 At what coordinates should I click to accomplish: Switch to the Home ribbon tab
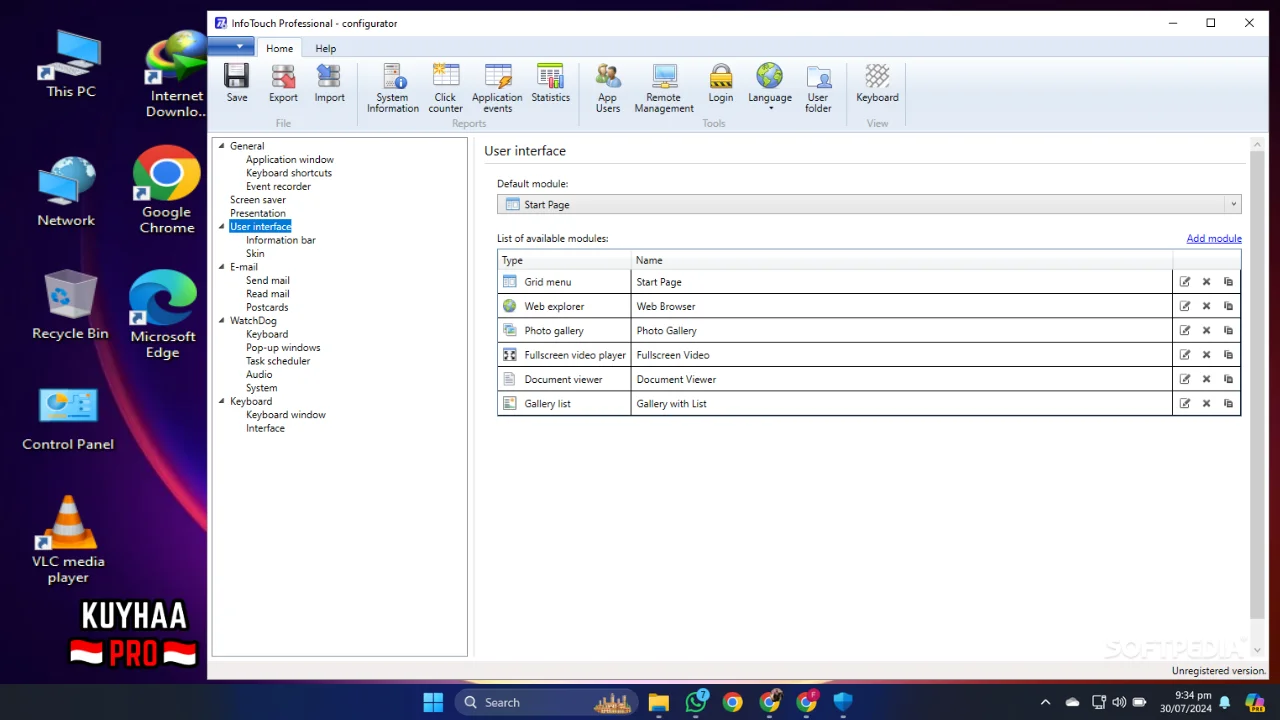(280, 48)
